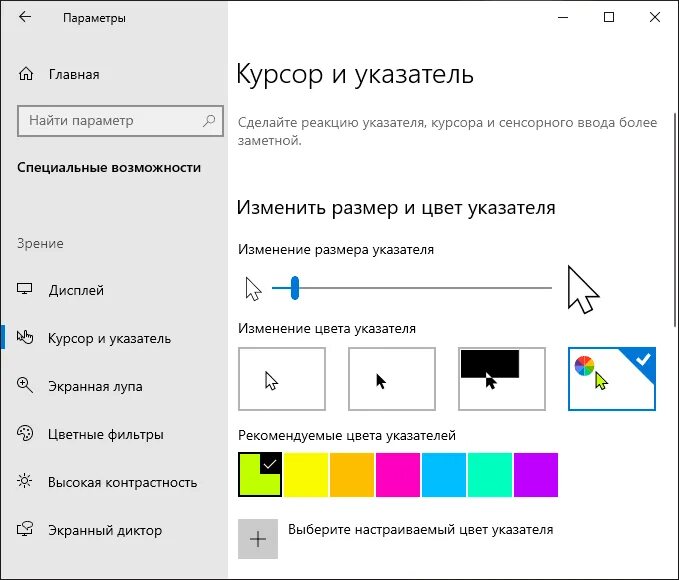Screen dimensions: 679x580
Task: Select the sky blue pointer color swatch
Action: click(444, 475)
